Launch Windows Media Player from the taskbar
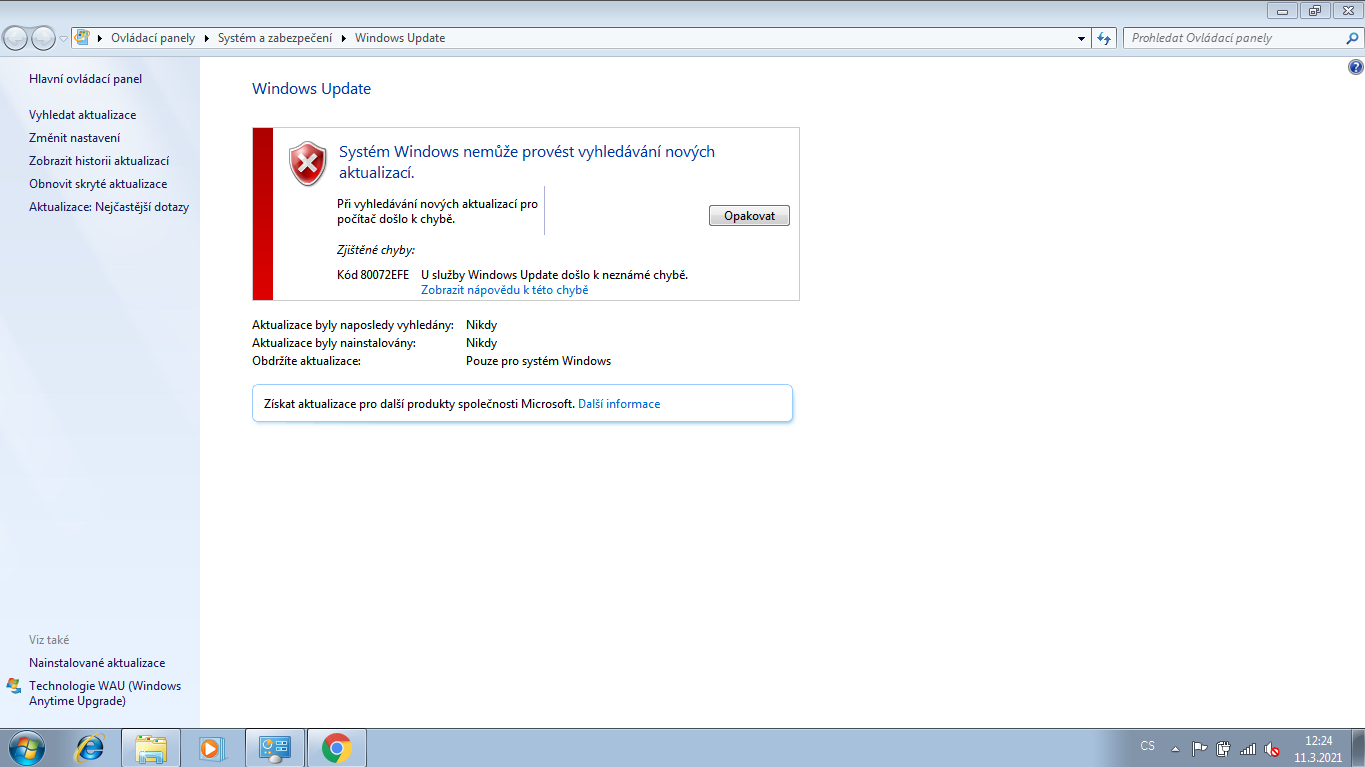The image size is (1365, 767). click(211, 748)
